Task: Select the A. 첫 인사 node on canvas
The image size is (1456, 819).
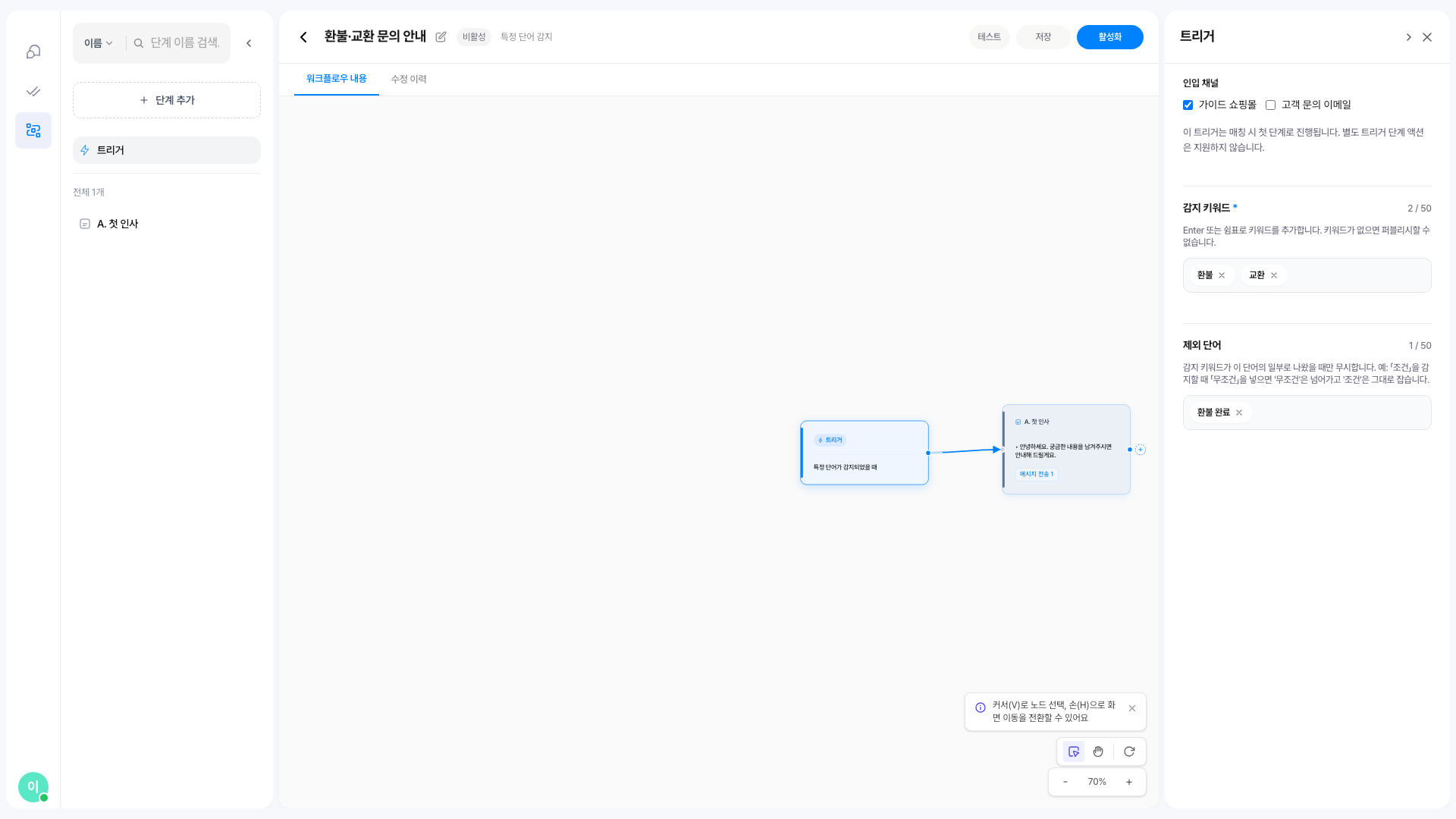Action: (1066, 450)
